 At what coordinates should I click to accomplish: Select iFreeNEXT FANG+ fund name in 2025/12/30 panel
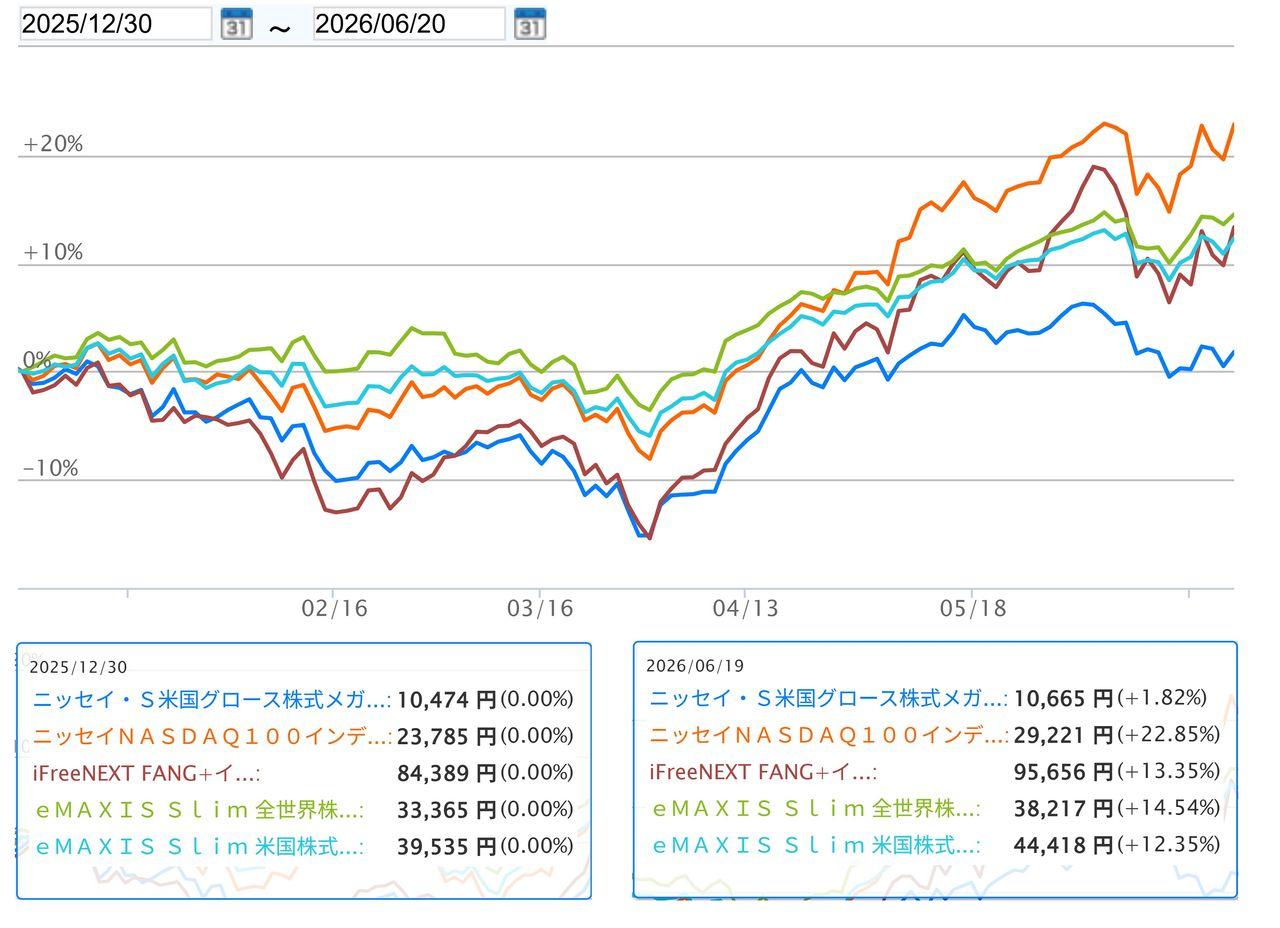(147, 773)
